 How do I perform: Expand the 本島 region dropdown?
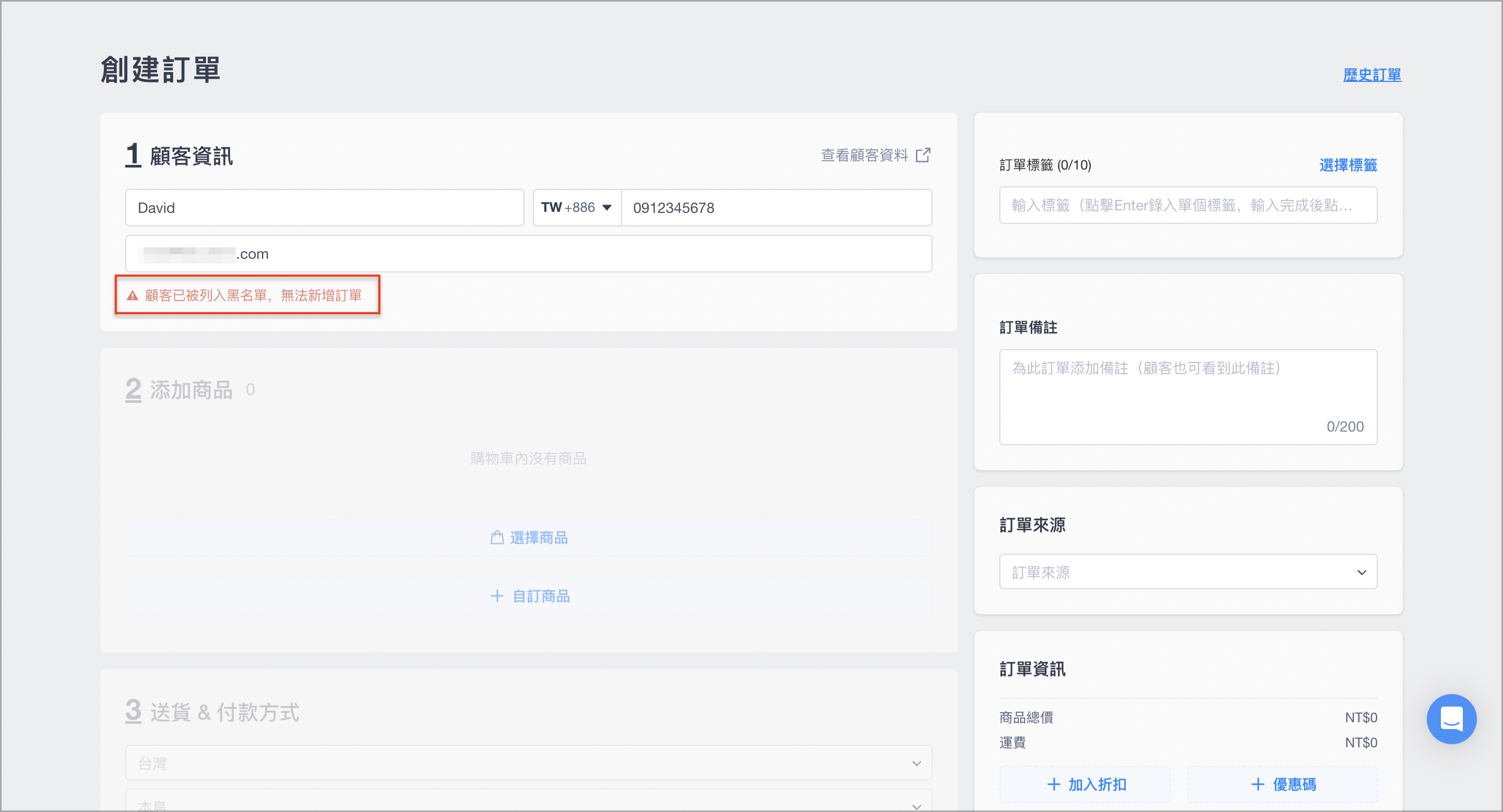tap(529, 801)
